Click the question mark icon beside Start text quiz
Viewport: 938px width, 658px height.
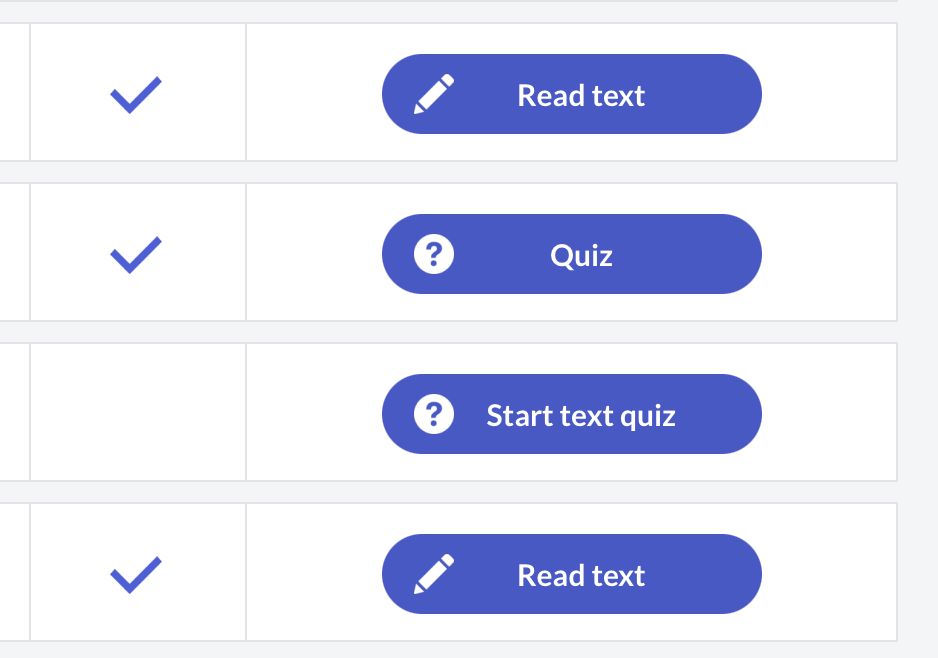pos(434,414)
